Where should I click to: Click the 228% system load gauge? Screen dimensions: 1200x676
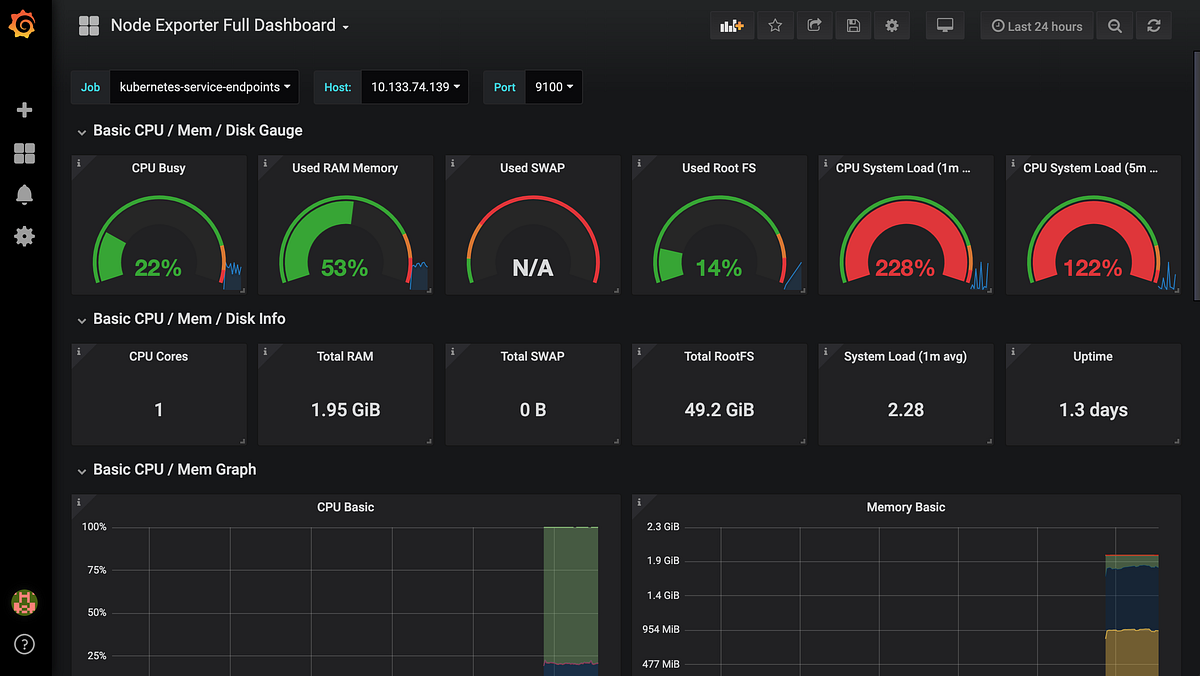(905, 240)
